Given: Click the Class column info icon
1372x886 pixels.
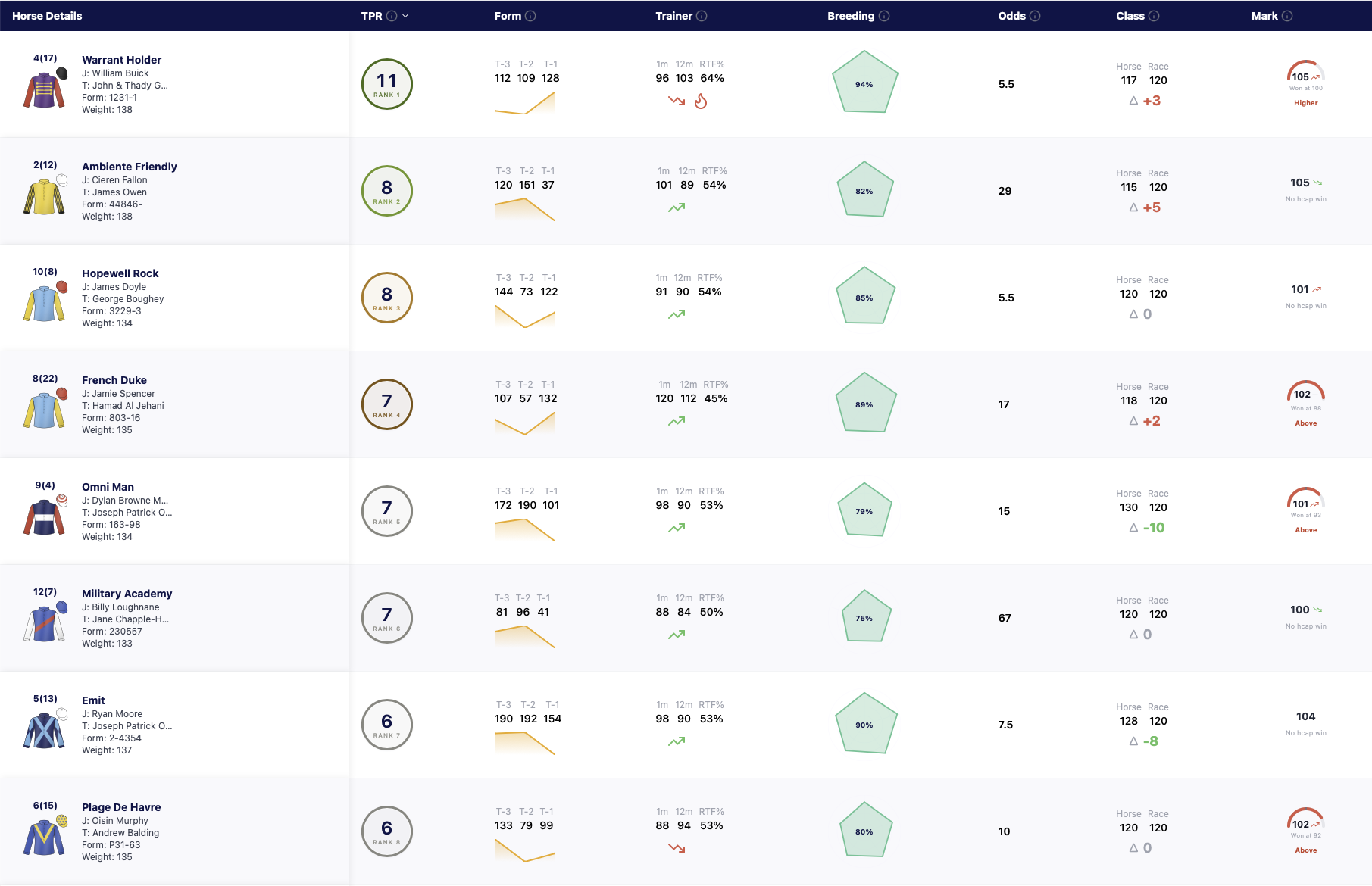Looking at the screenshot, I should pos(1154,16).
